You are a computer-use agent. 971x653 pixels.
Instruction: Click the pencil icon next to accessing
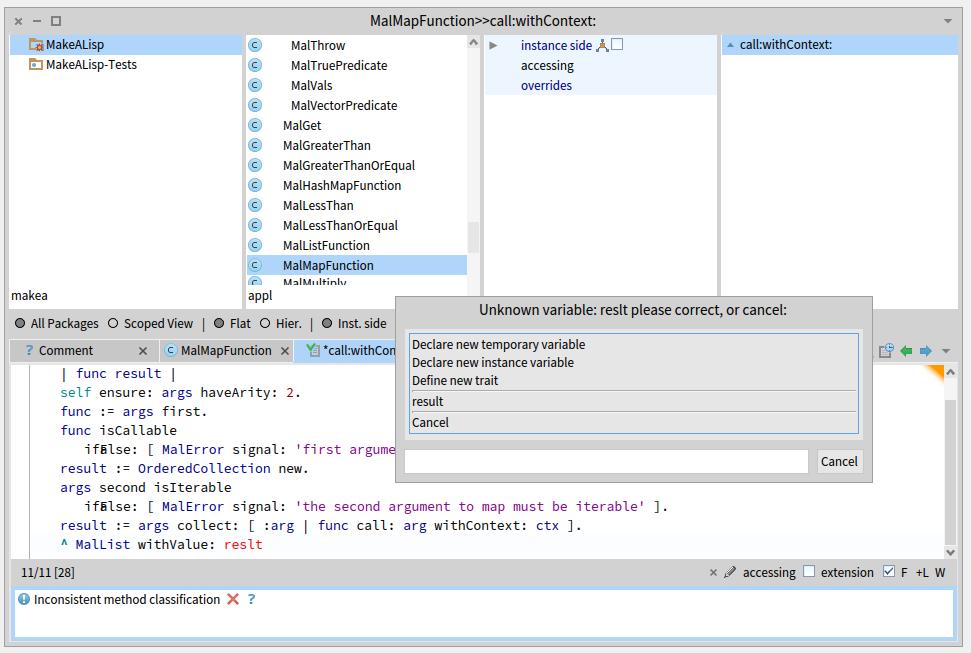[730, 573]
